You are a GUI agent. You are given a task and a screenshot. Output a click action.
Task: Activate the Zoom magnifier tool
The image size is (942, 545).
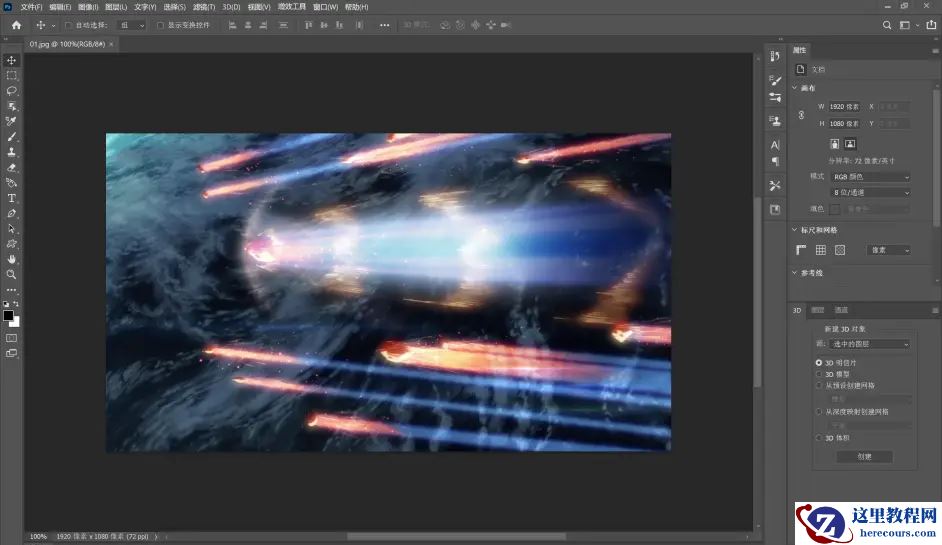pyautogui.click(x=12, y=274)
